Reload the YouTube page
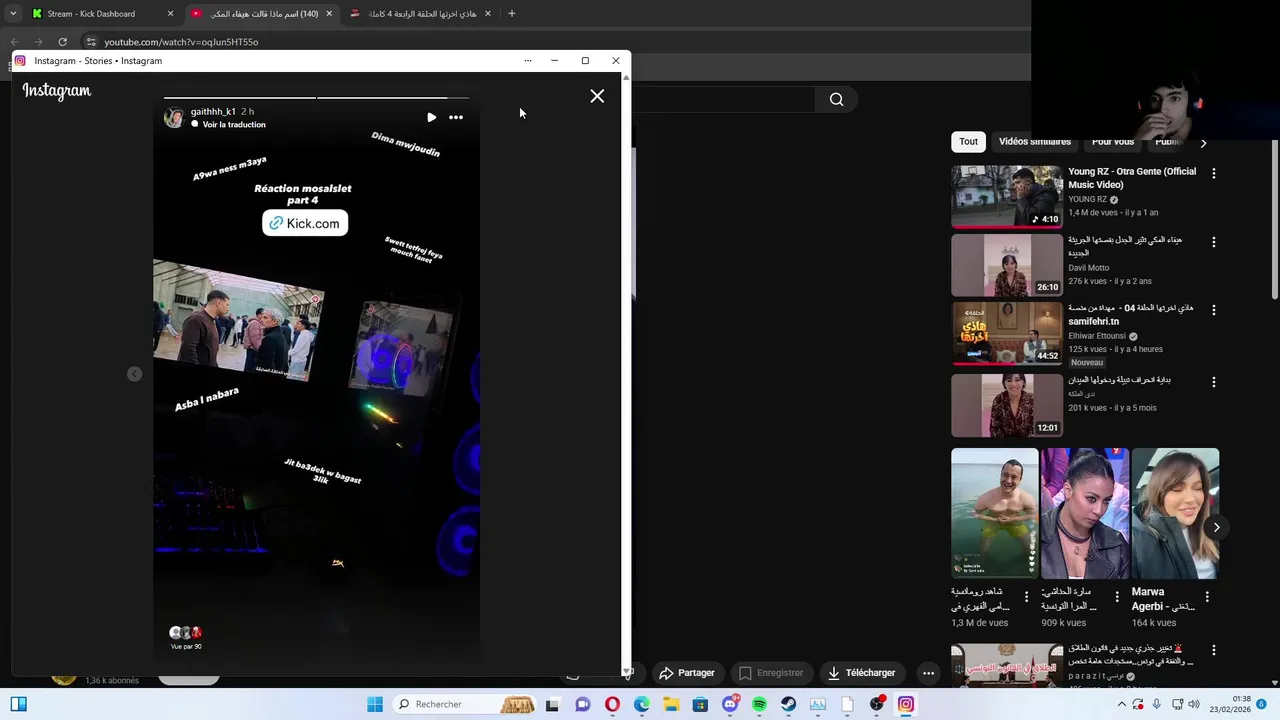Screen dimensions: 1280x720 pyautogui.click(x=62, y=42)
